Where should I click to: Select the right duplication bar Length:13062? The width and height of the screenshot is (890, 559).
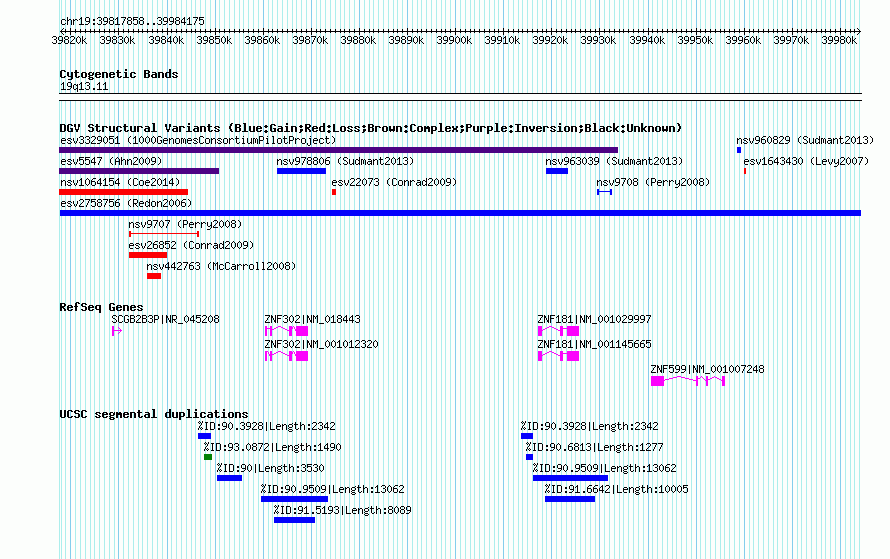click(x=570, y=478)
